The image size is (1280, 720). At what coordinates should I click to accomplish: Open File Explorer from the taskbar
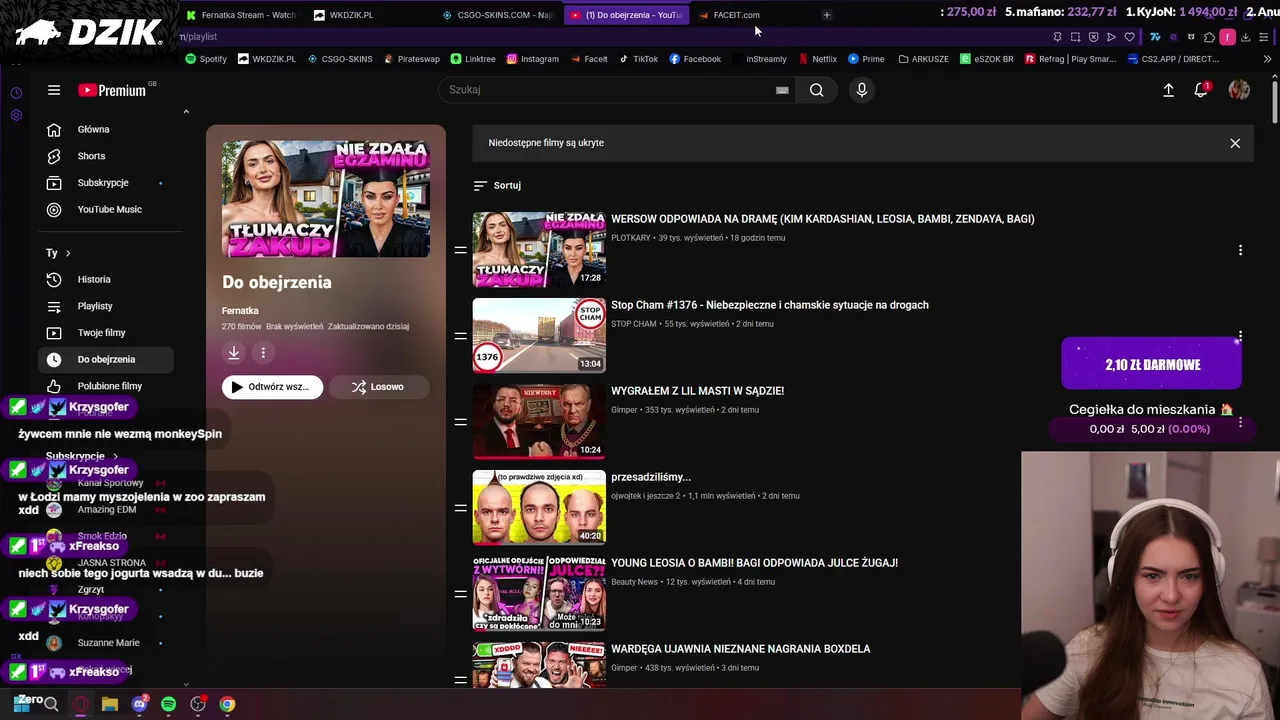point(110,704)
